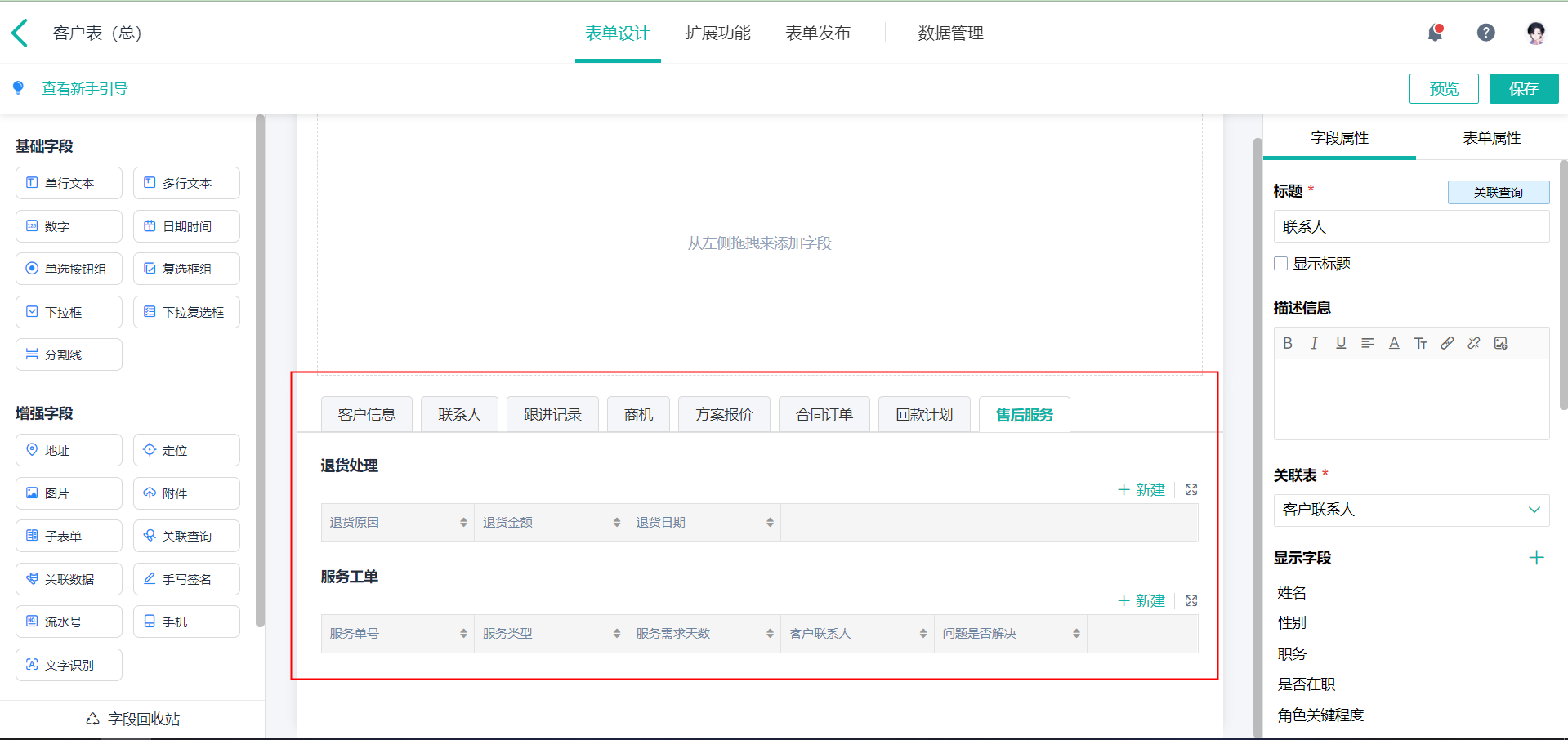Add a display field with the plus icon
The width and height of the screenshot is (1568, 740).
(1536, 558)
